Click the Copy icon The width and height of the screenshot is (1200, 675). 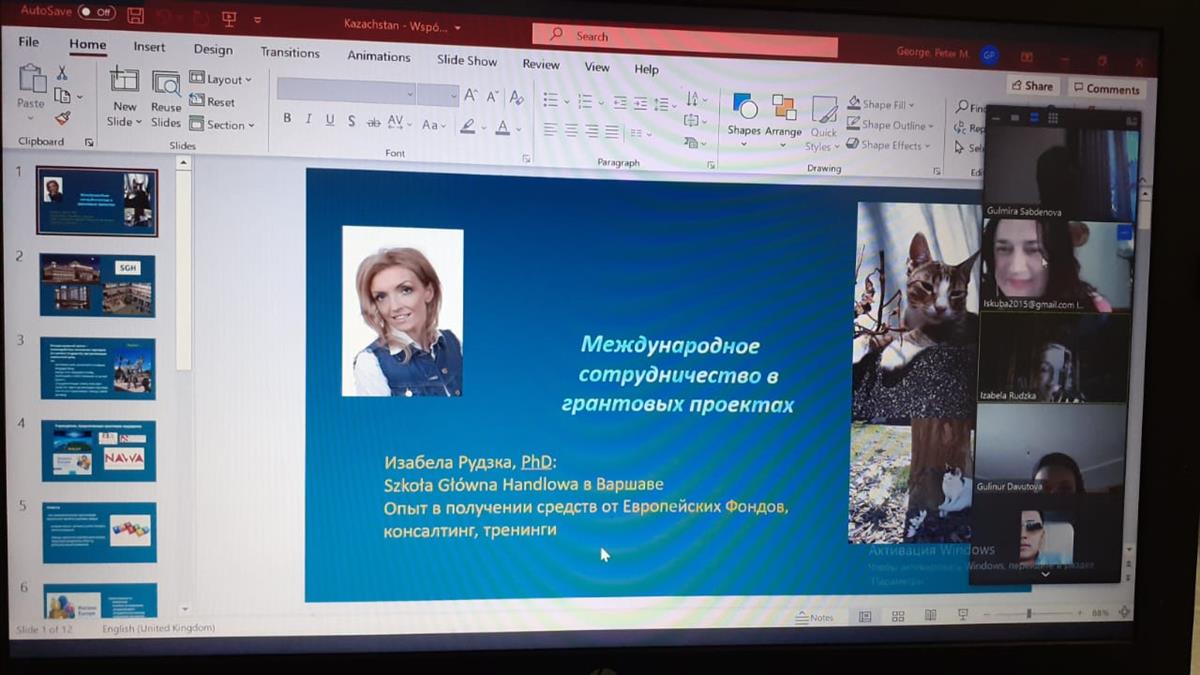[62, 95]
